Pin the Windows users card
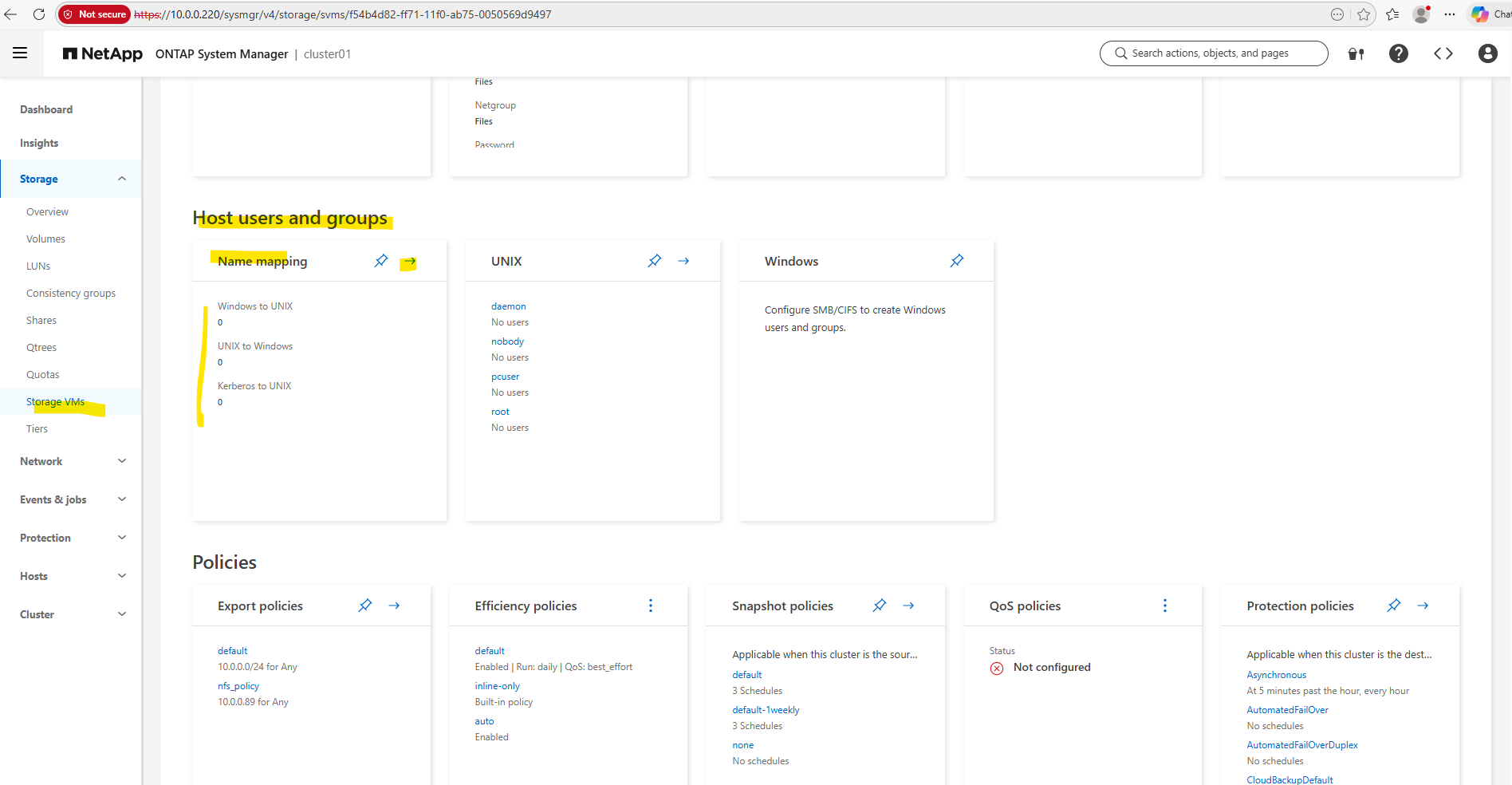 pyautogui.click(x=957, y=261)
